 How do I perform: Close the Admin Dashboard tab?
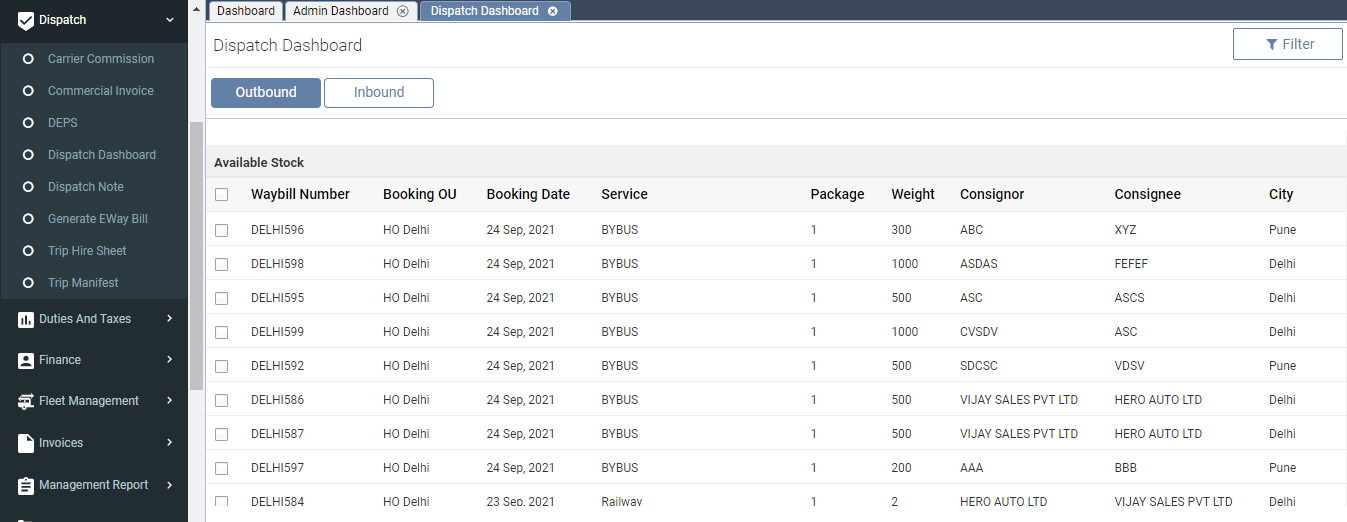point(402,11)
